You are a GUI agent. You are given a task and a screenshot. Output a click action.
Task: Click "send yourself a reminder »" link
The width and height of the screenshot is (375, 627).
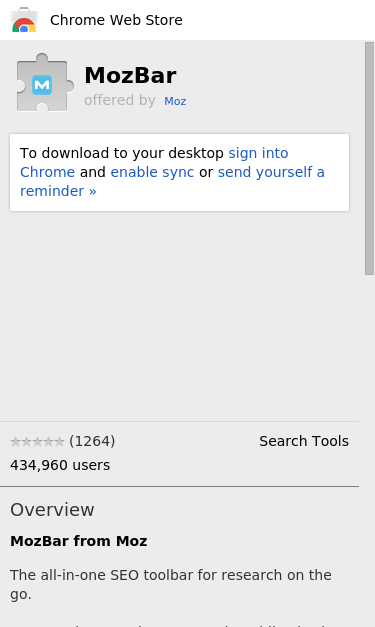pyautogui.click(x=271, y=172)
